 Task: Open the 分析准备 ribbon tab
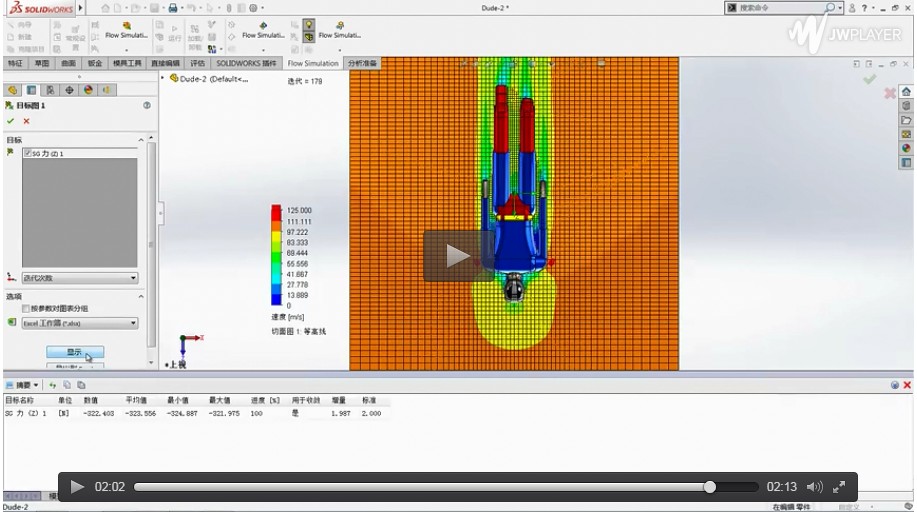pyautogui.click(x=362, y=63)
